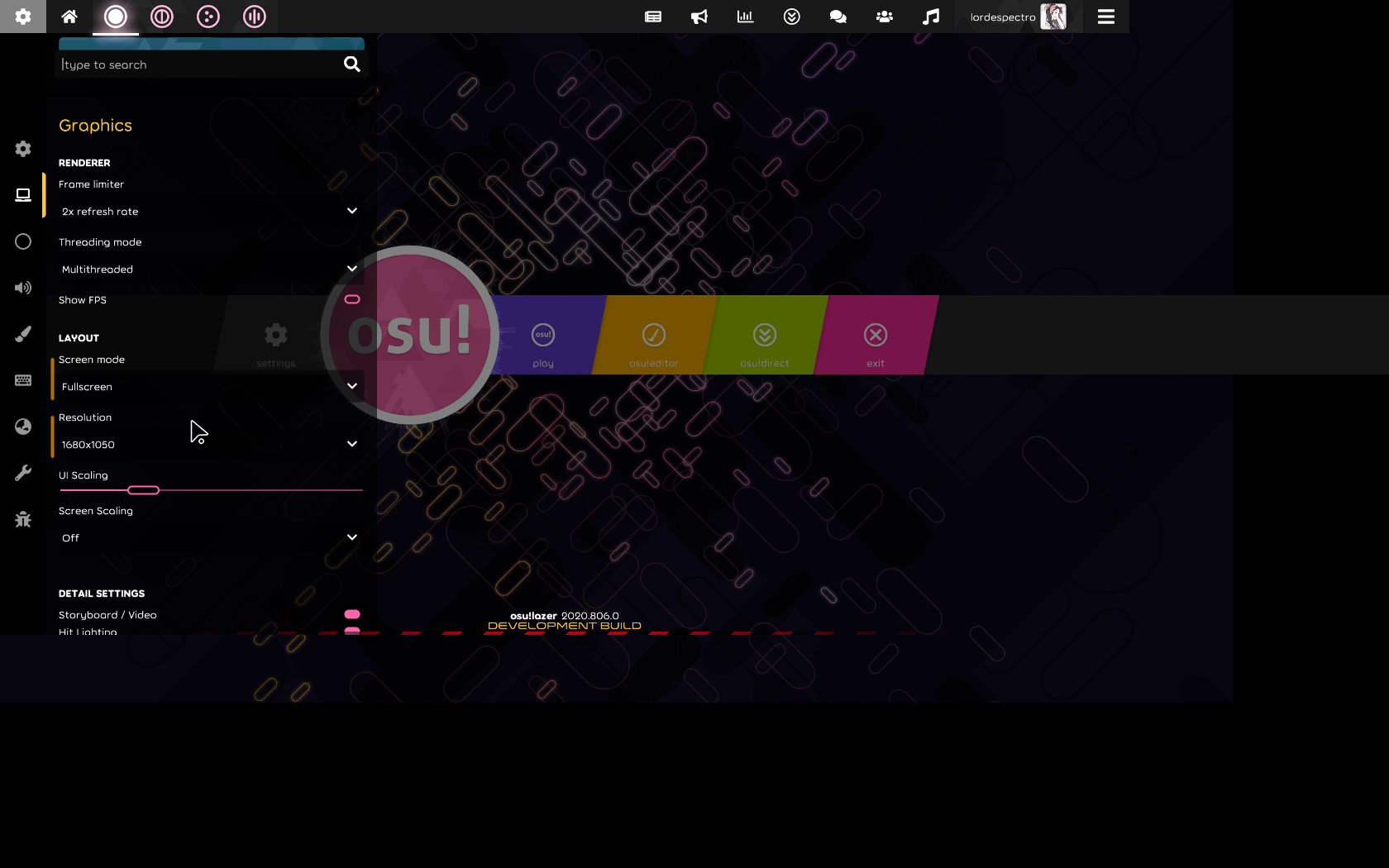Click the exit button on main menu
This screenshot has width=1389, height=868.
[876, 335]
